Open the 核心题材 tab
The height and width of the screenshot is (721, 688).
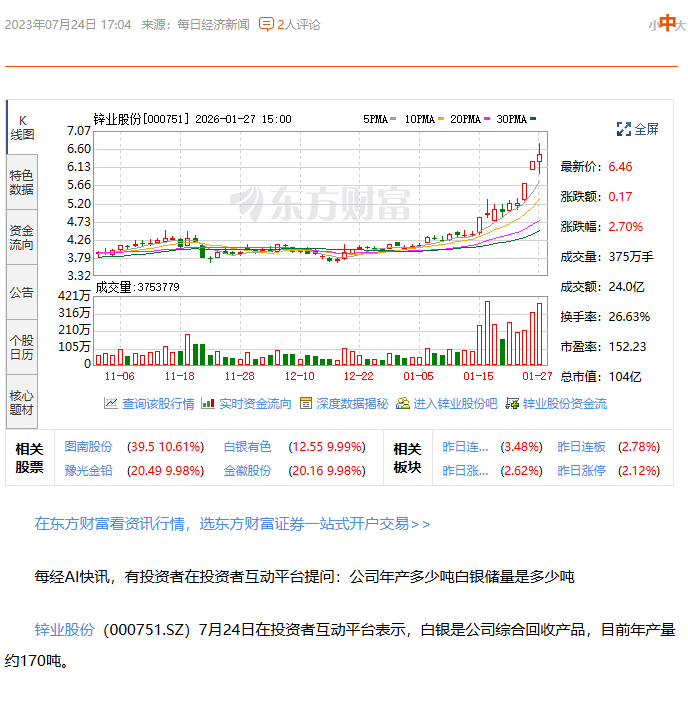pyautogui.click(x=22, y=402)
